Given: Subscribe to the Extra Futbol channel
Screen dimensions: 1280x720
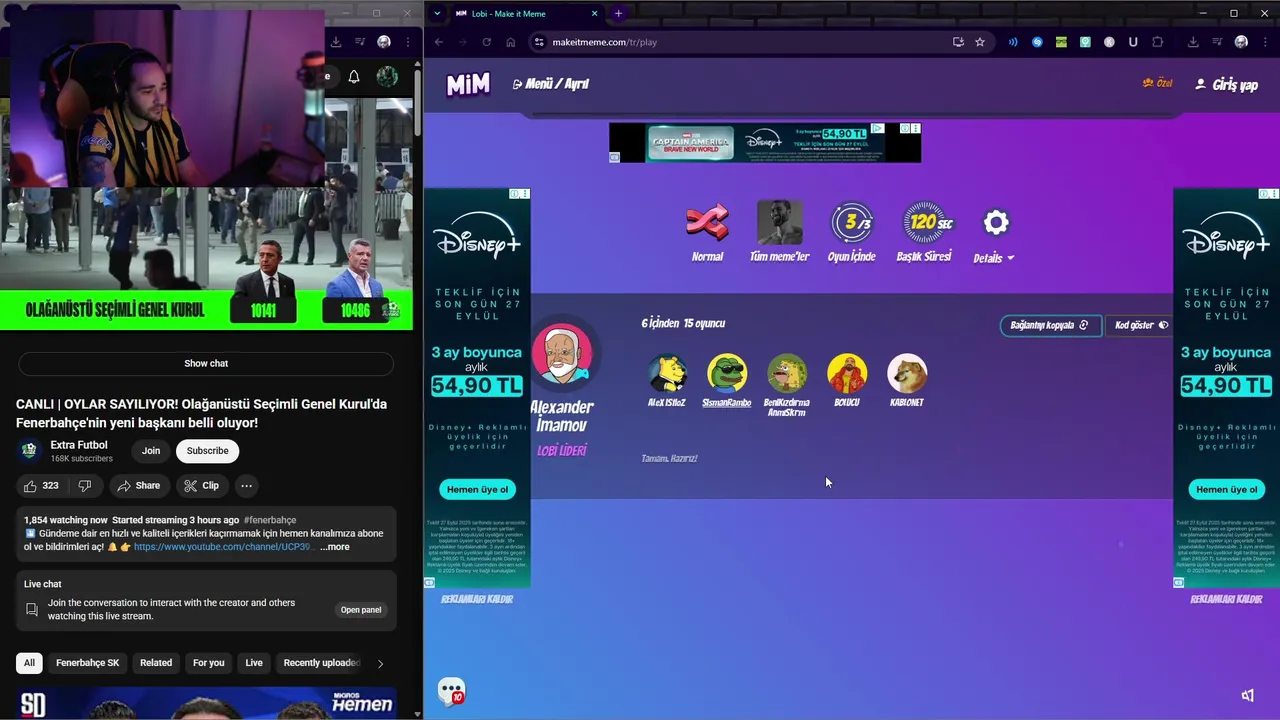Looking at the screenshot, I should point(208,451).
